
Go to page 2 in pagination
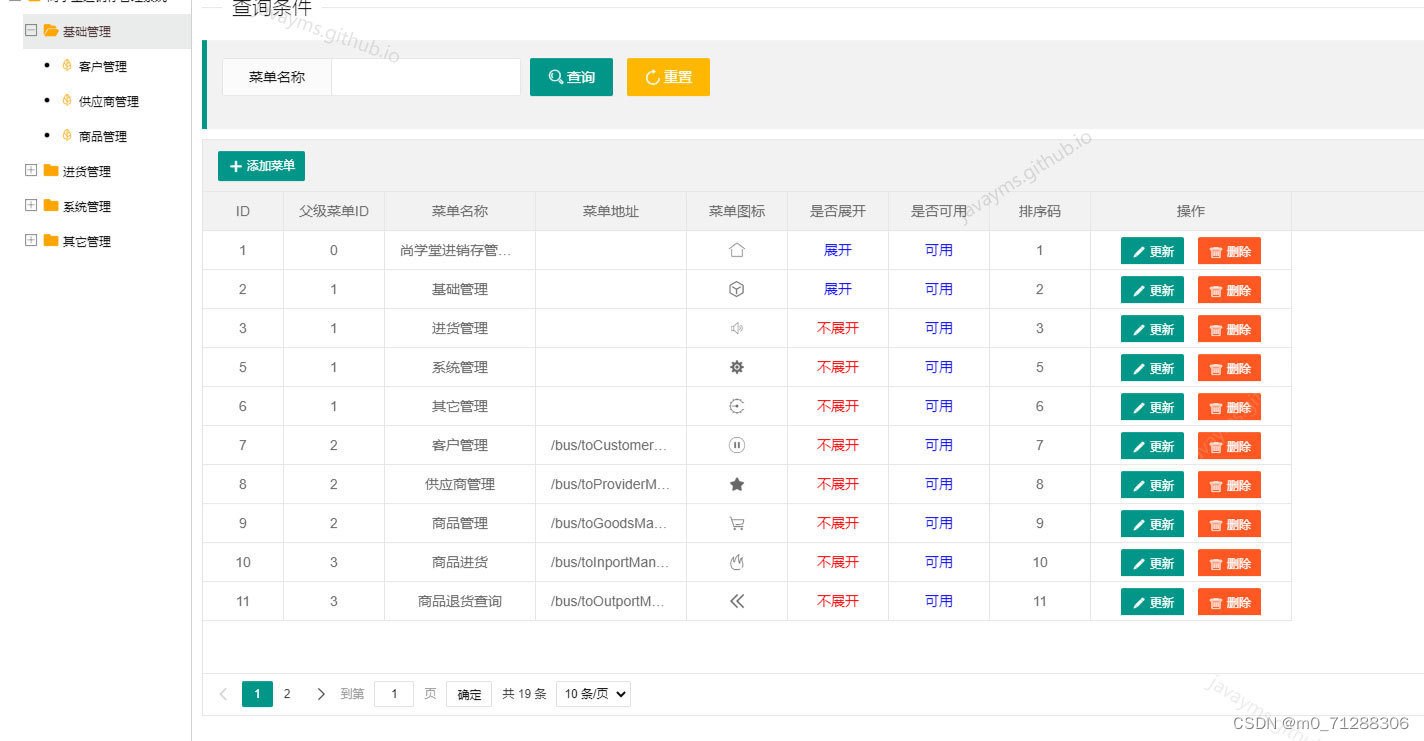287,694
